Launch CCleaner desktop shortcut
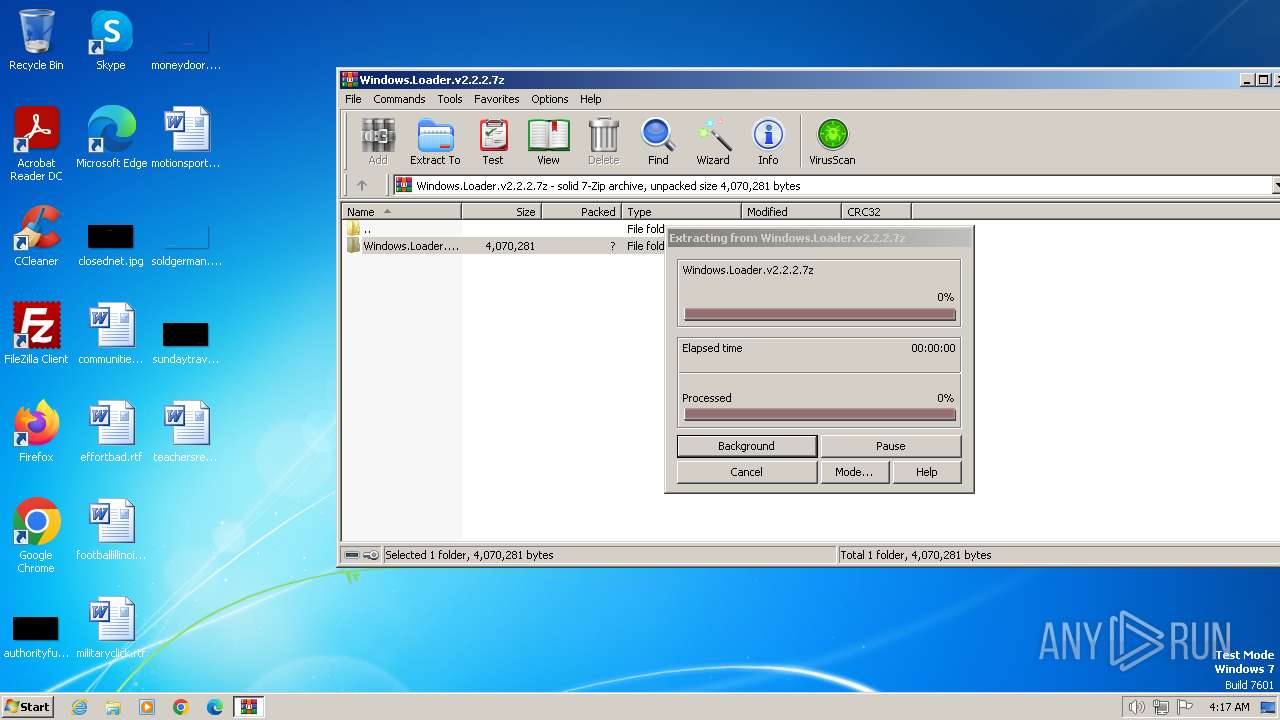The width and height of the screenshot is (1280, 720). pos(36,236)
